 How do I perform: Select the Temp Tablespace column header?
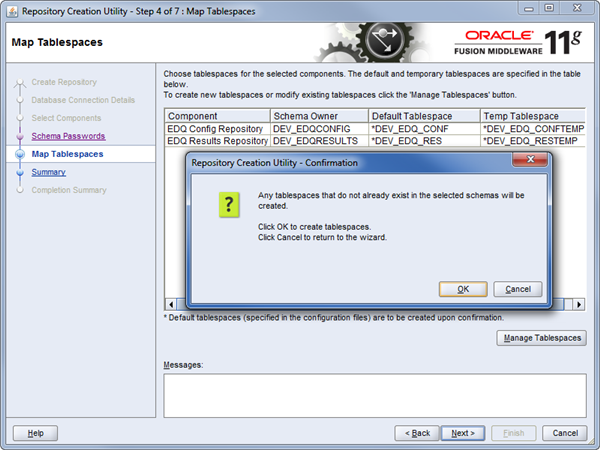(533, 116)
